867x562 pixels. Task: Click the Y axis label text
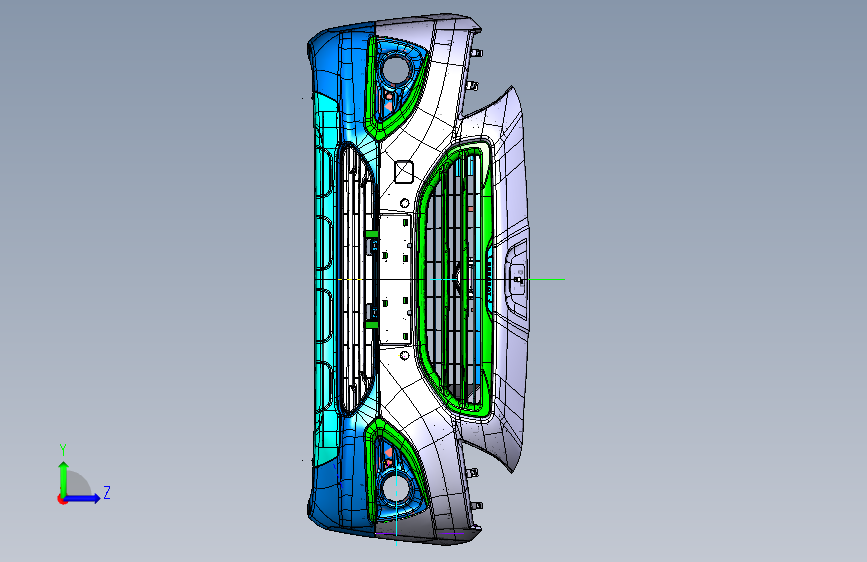point(63,450)
